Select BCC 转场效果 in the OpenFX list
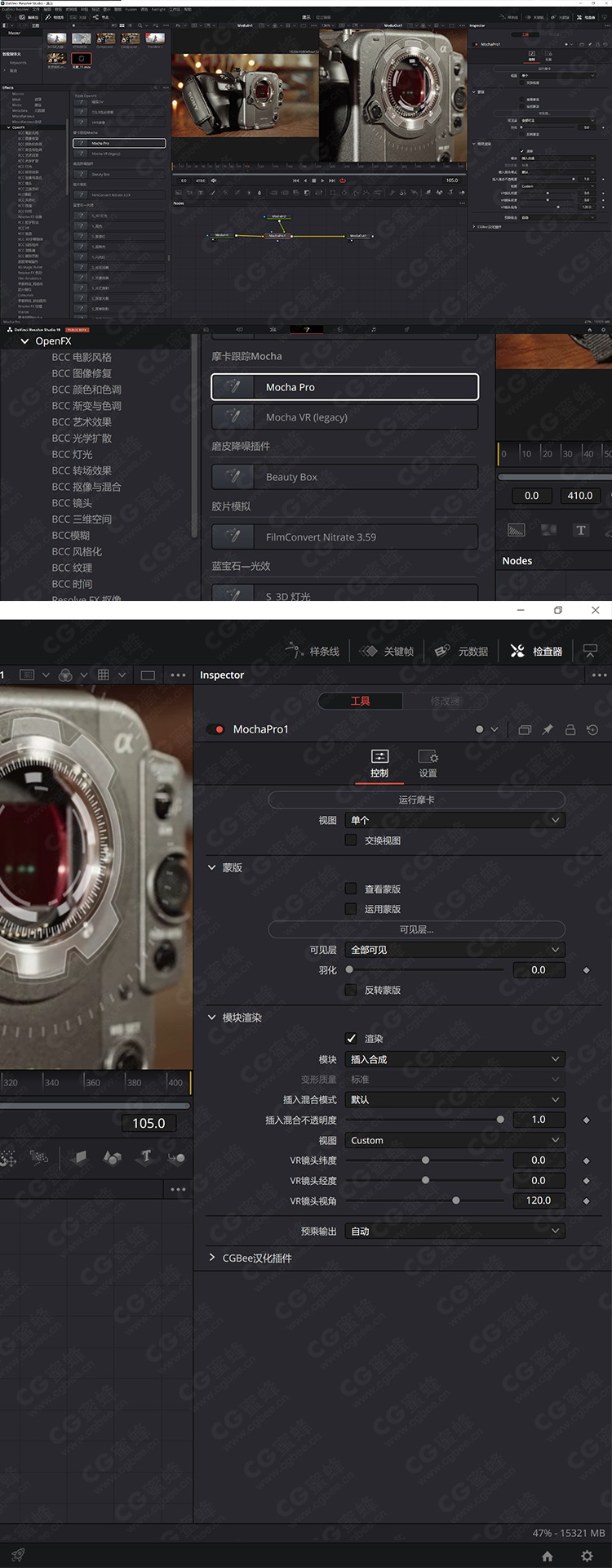612x1568 pixels. (82, 470)
